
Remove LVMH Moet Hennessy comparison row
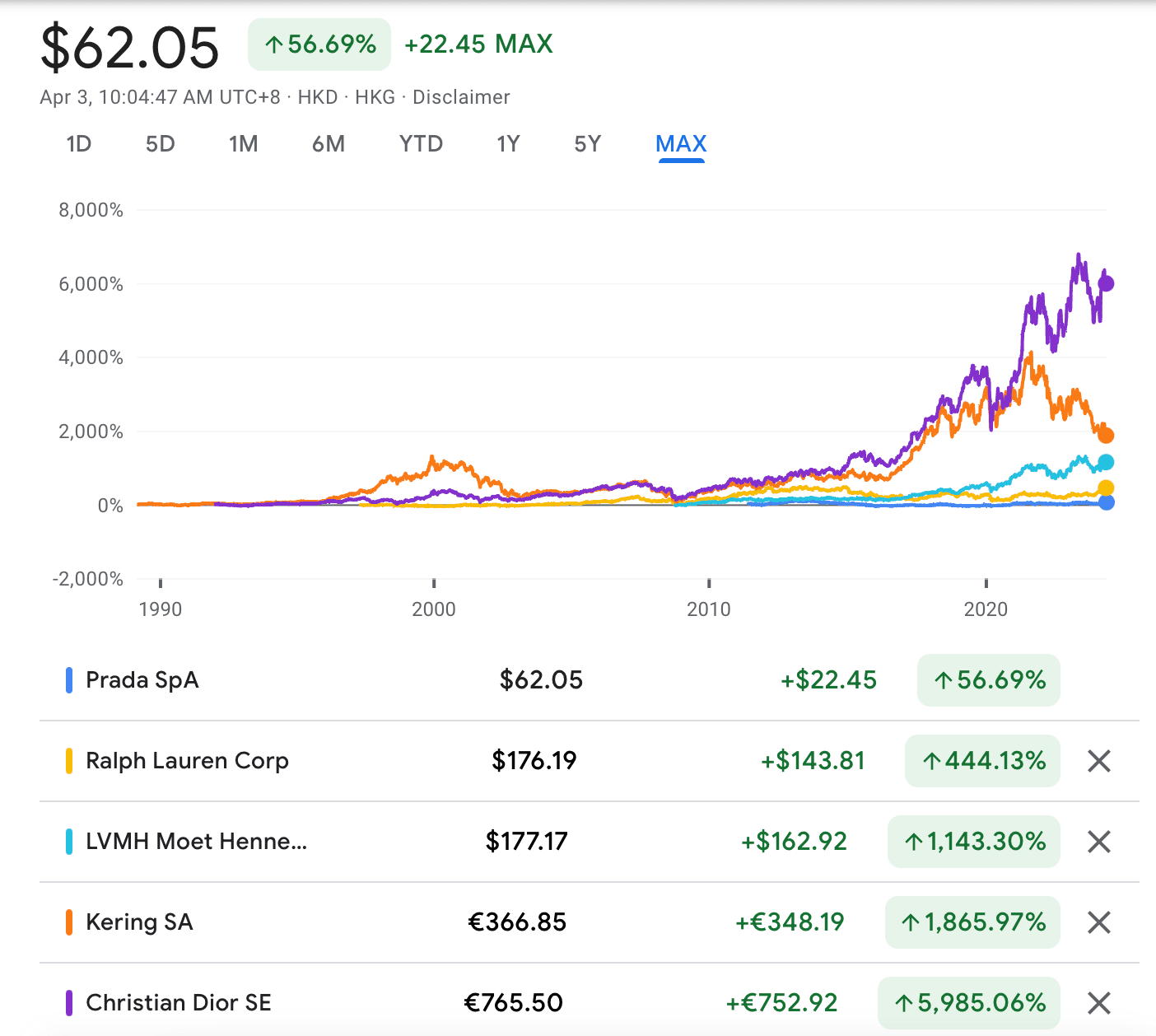pyautogui.click(x=1098, y=842)
